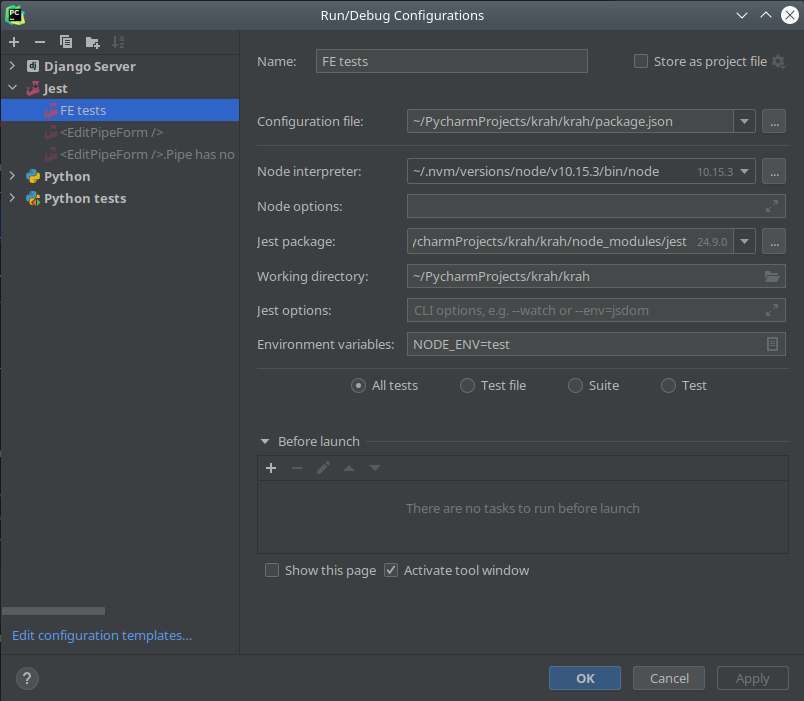This screenshot has height=701, width=804.
Task: Click the horizontal scrollbar in tree panel
Action: [53, 611]
